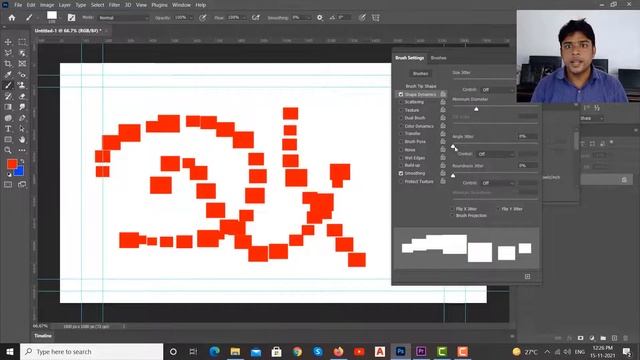
Task: Select the Rectangle shape tool
Action: click(8, 140)
